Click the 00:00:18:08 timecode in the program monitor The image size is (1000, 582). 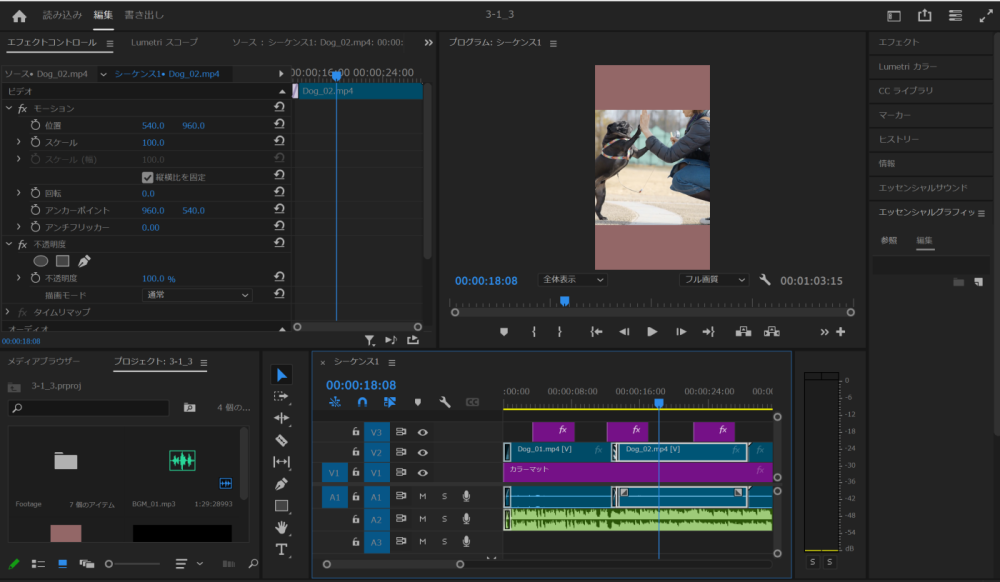pos(486,281)
